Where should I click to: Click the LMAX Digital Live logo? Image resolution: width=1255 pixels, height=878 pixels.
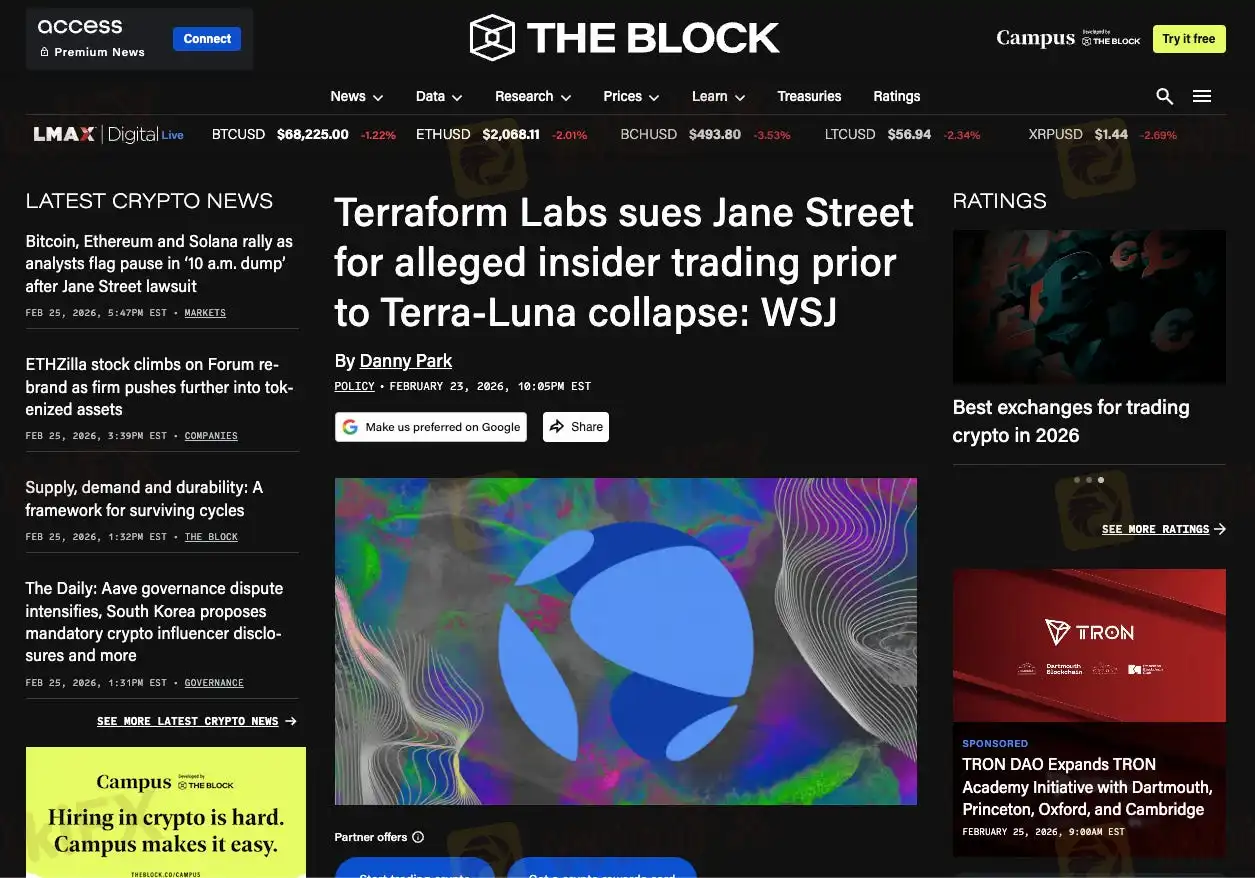(108, 134)
